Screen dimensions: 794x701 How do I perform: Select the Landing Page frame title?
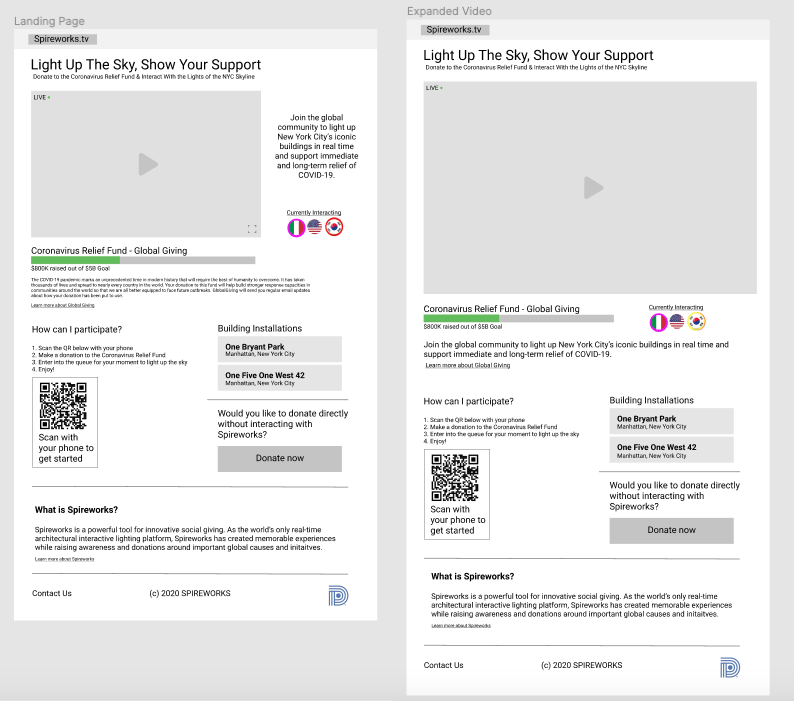49,21
